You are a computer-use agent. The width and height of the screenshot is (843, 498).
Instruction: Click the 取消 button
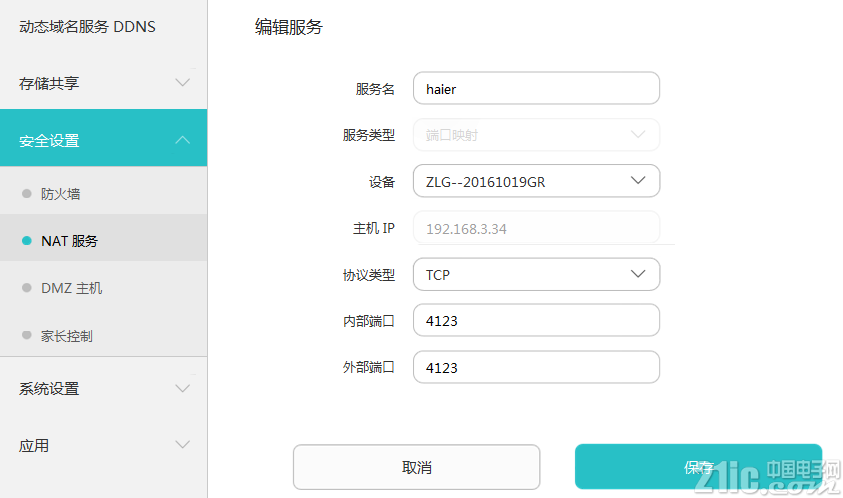(x=416, y=467)
